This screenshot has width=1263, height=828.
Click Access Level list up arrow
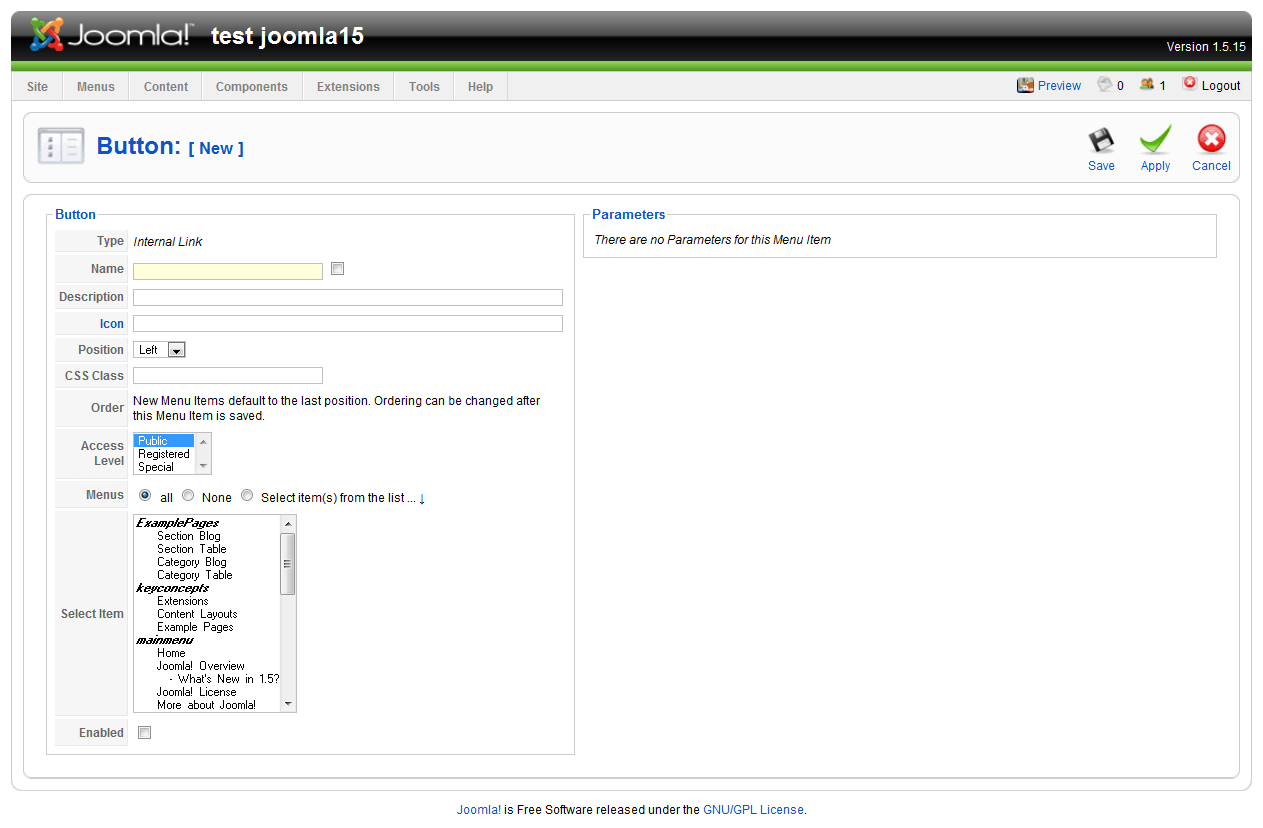click(x=204, y=441)
